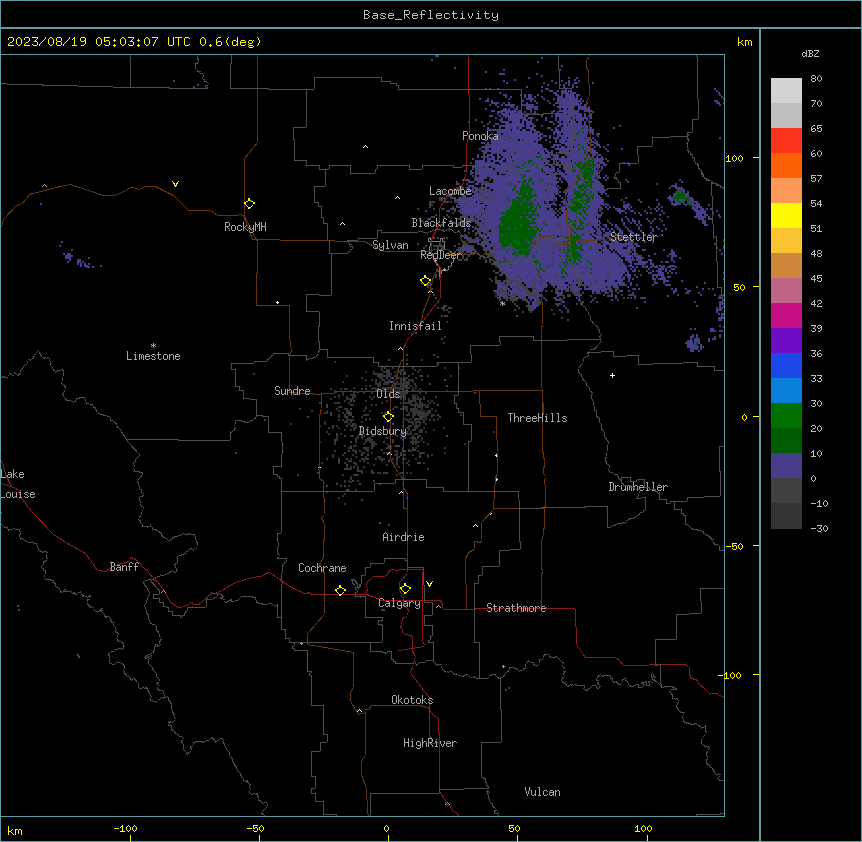Image resolution: width=862 pixels, height=842 pixels.
Task: Click the ThreeHills label
Action: (x=537, y=418)
